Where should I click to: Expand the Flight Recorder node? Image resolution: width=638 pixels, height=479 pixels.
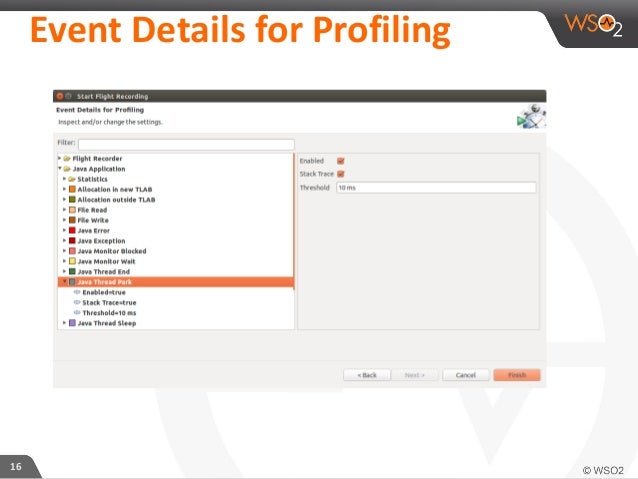click(59, 158)
